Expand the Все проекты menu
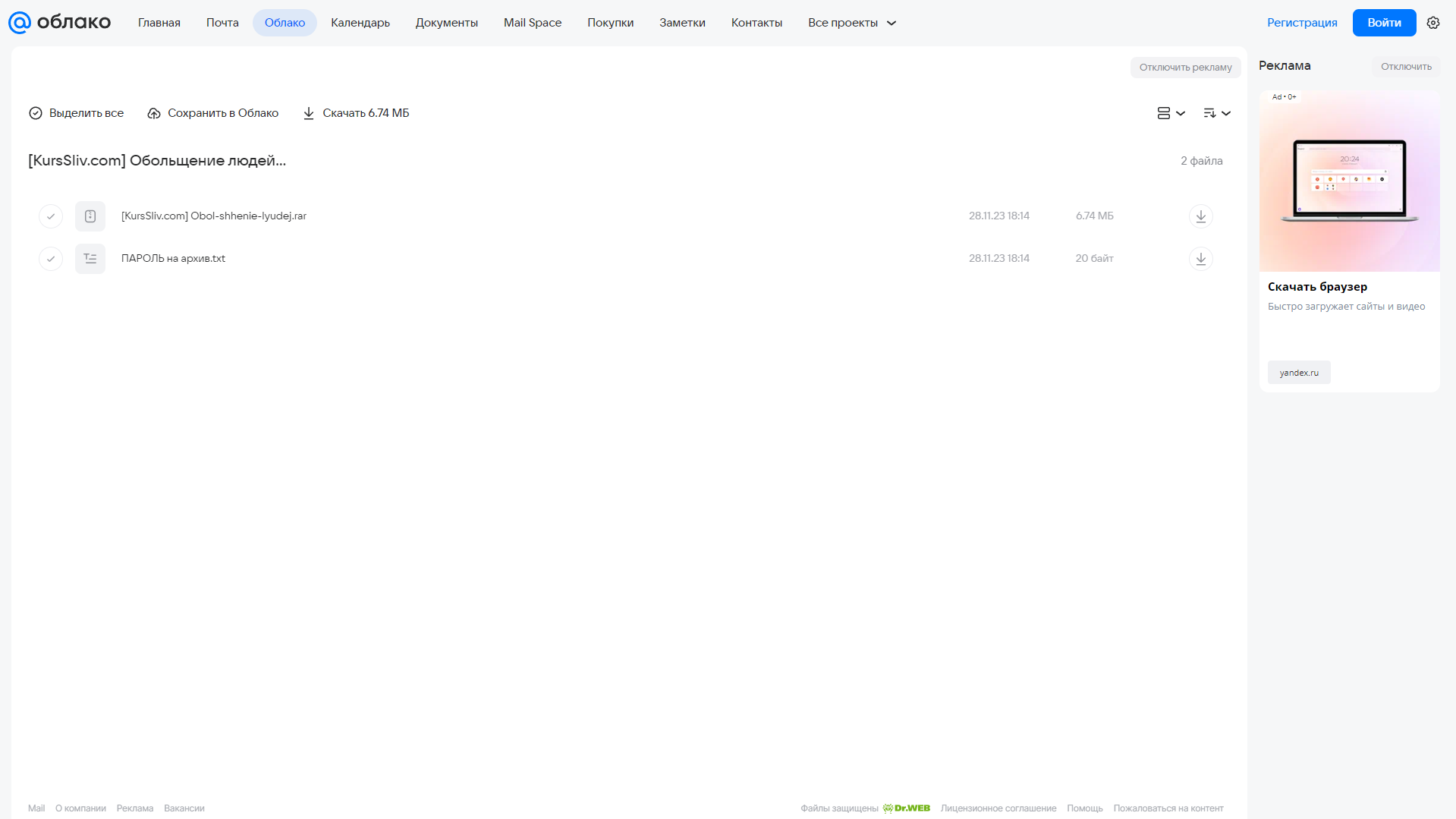 (x=852, y=23)
